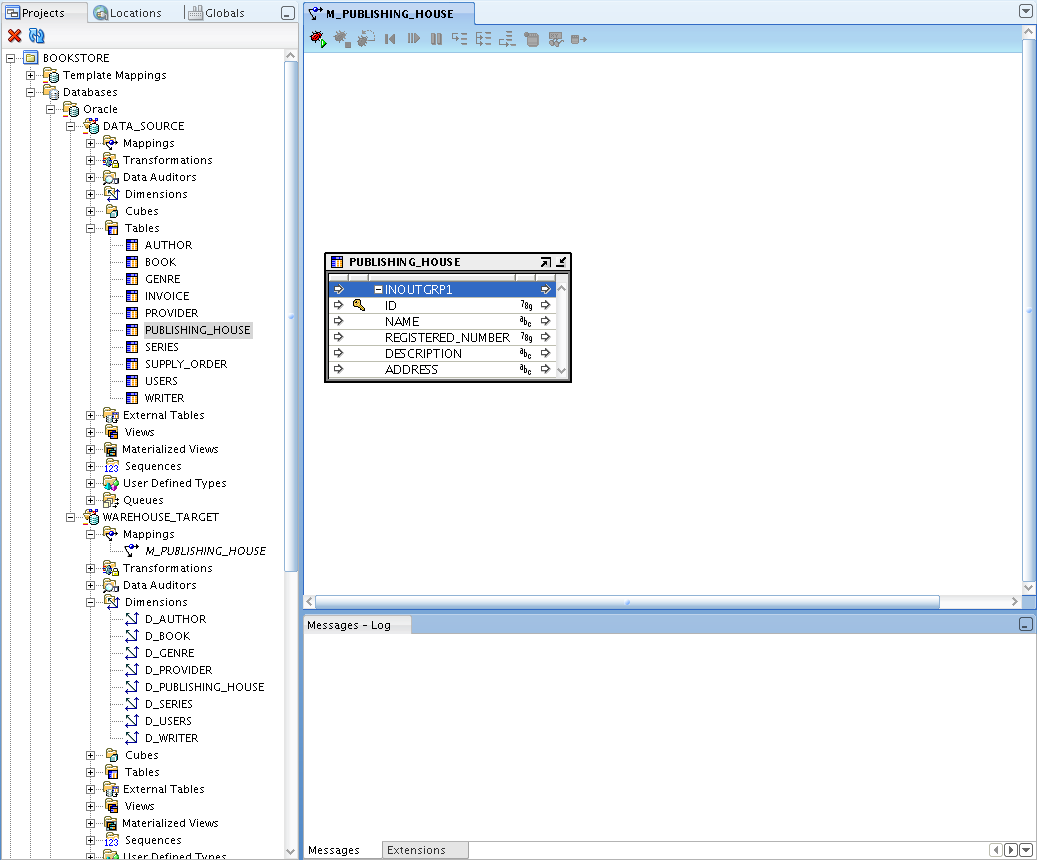Collapse the INOUTGRP1 group

point(378,289)
